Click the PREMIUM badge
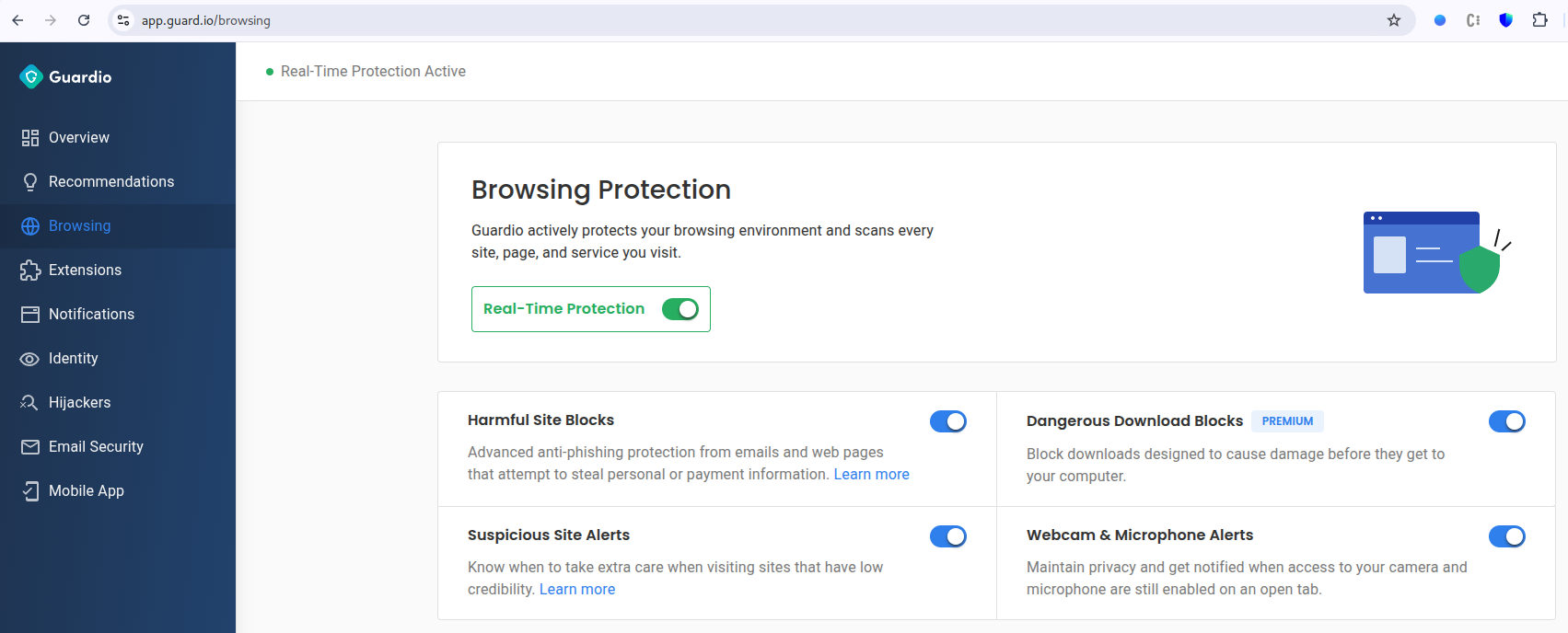 (1287, 421)
